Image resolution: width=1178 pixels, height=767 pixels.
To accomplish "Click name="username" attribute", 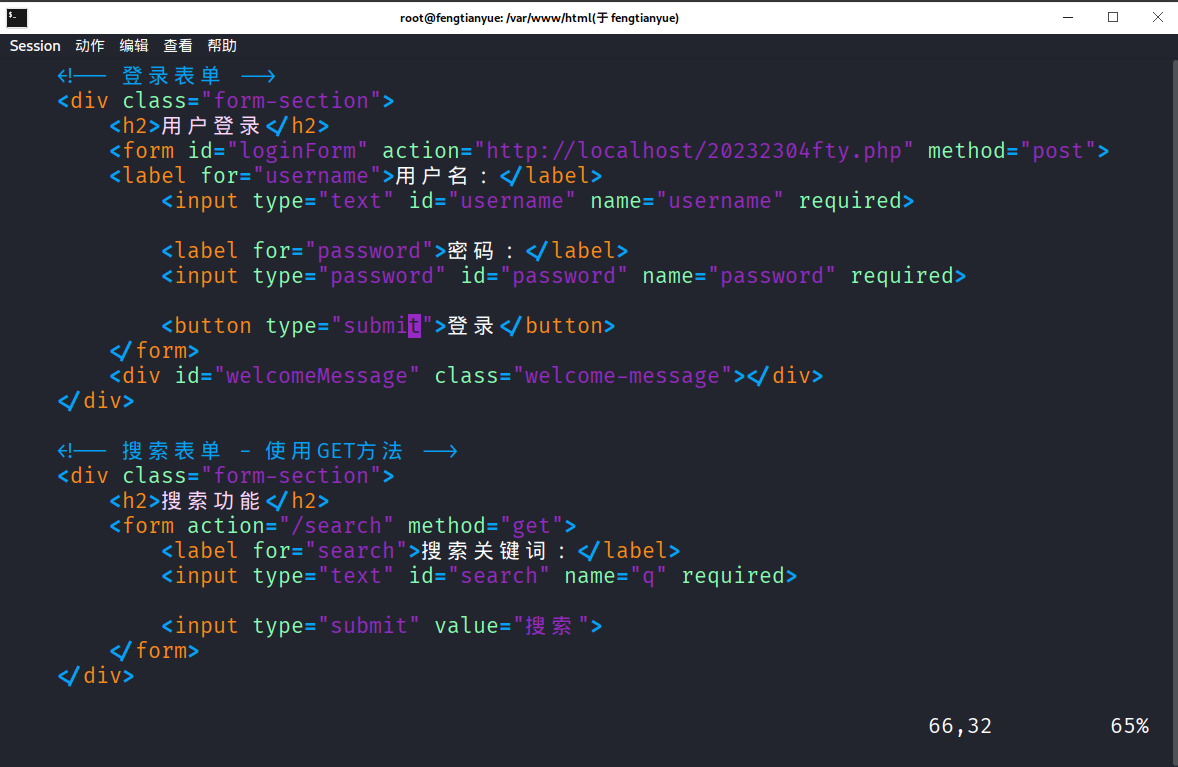I will [687, 201].
